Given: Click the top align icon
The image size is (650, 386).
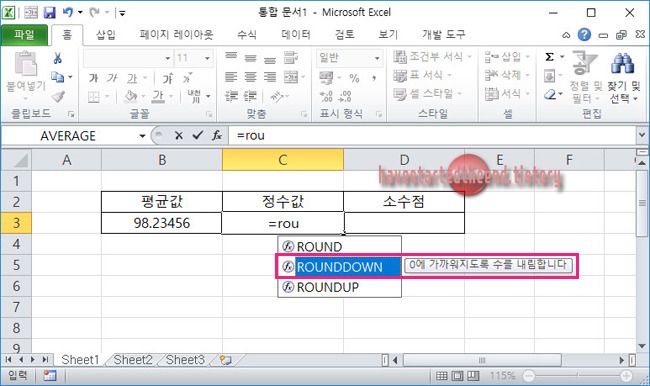Looking at the screenshot, I should [x=231, y=57].
